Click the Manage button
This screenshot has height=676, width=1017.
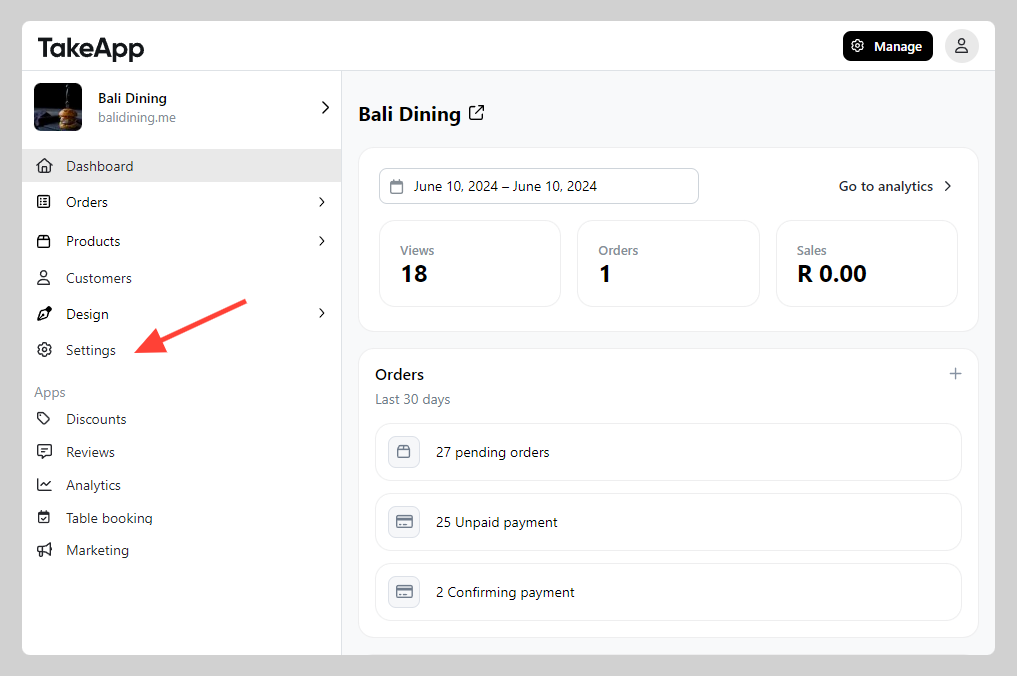click(887, 46)
